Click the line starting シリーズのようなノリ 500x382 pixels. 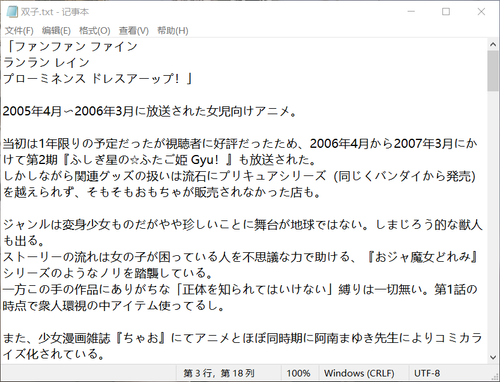108,273
